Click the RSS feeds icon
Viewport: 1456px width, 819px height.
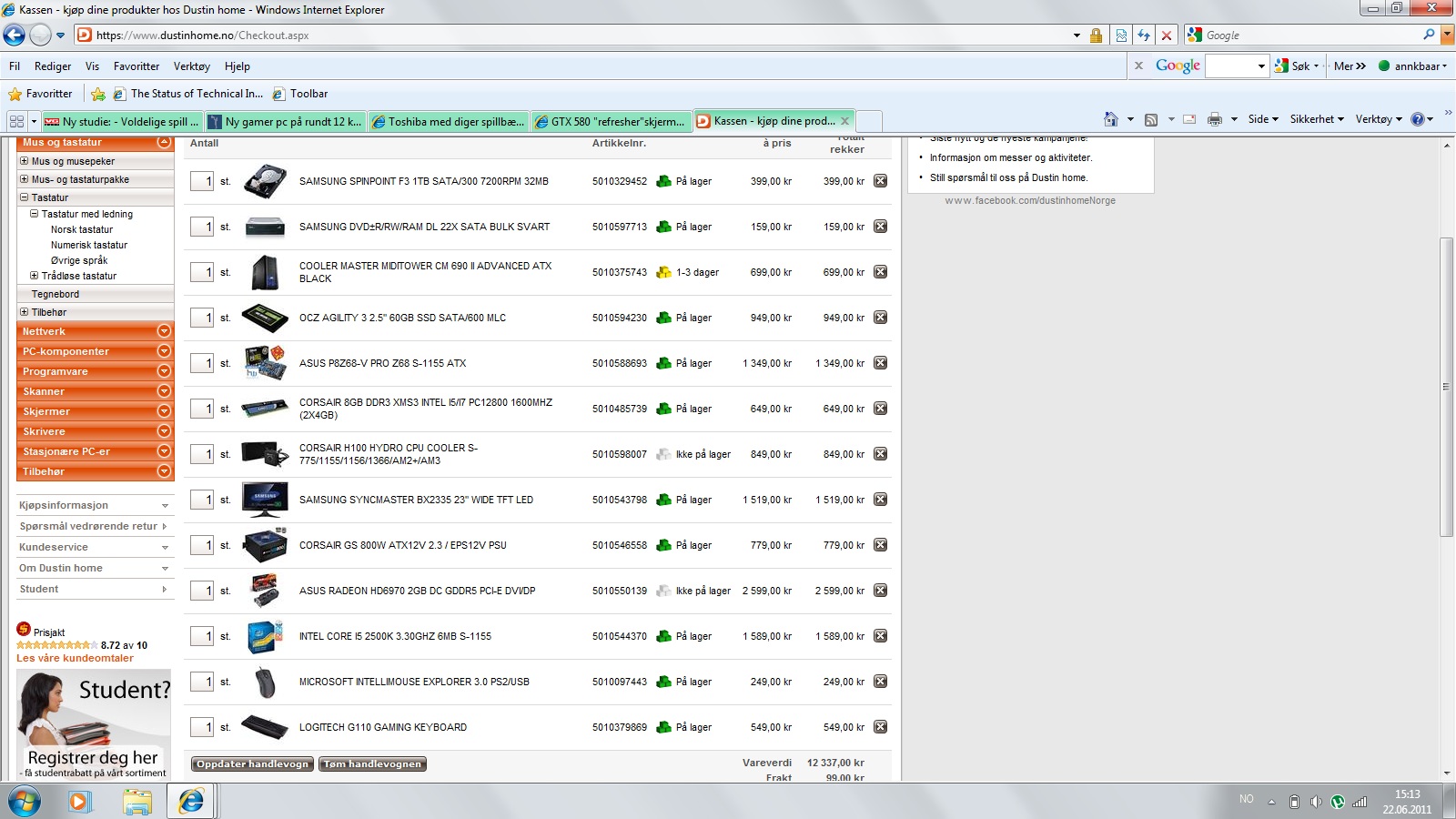(x=1151, y=119)
